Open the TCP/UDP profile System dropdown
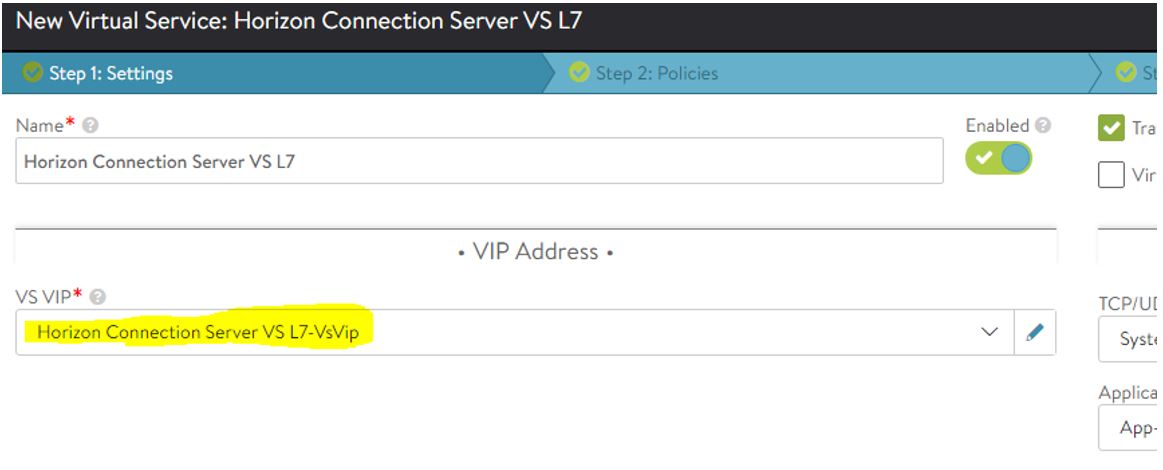Image resolution: width=1163 pixels, height=470 pixels. coord(1130,339)
